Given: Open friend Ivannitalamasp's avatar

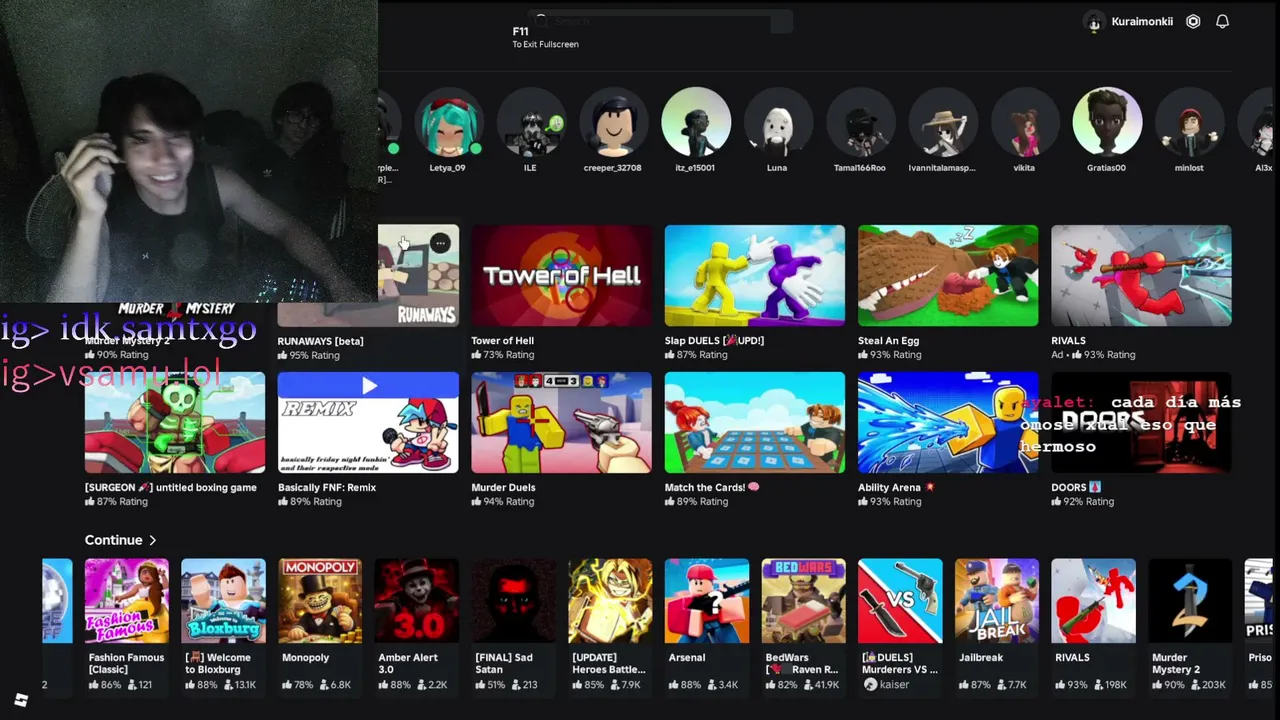Looking at the screenshot, I should click(942, 122).
